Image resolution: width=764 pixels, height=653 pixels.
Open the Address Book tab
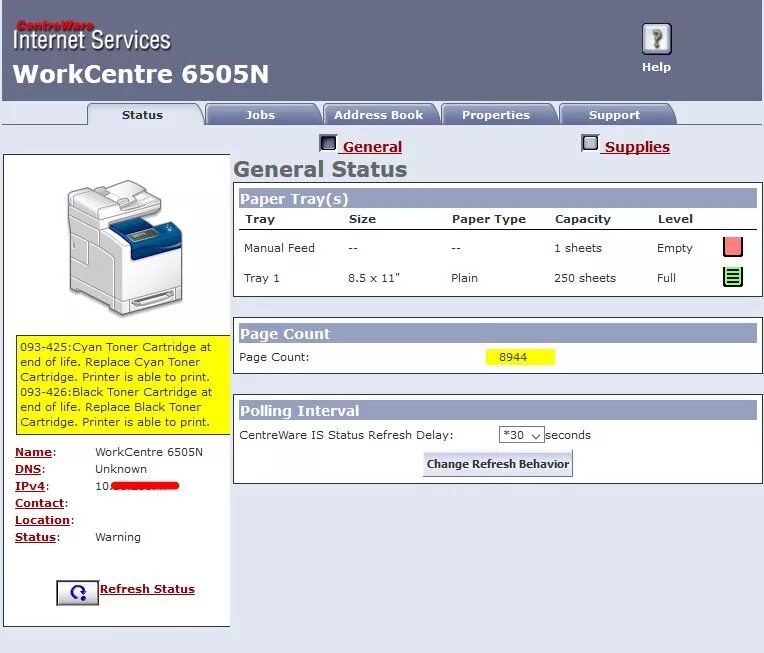(x=379, y=115)
